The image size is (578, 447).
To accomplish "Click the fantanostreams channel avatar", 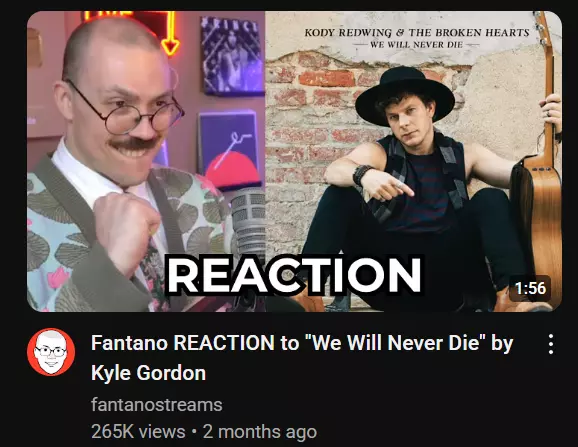I will coord(51,352).
